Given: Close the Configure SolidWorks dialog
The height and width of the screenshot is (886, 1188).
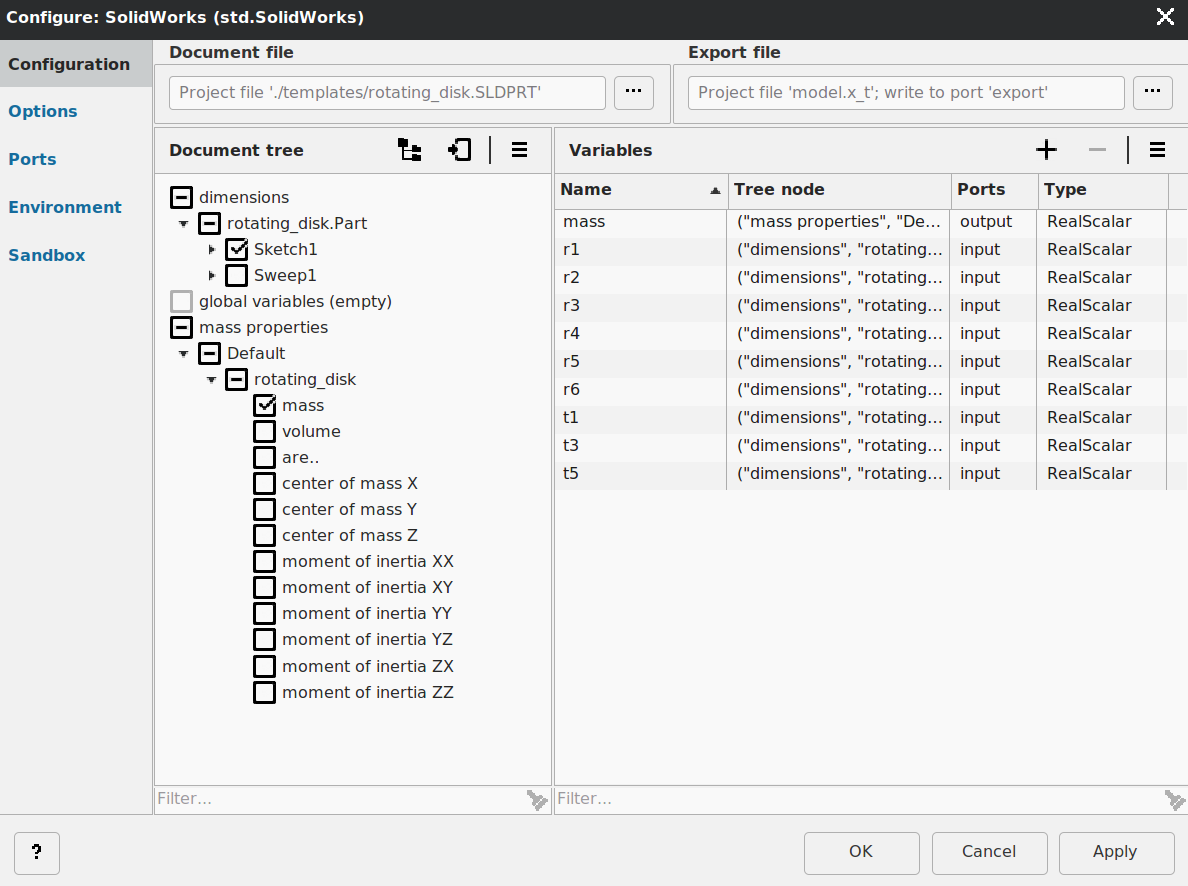Looking at the screenshot, I should [1165, 17].
